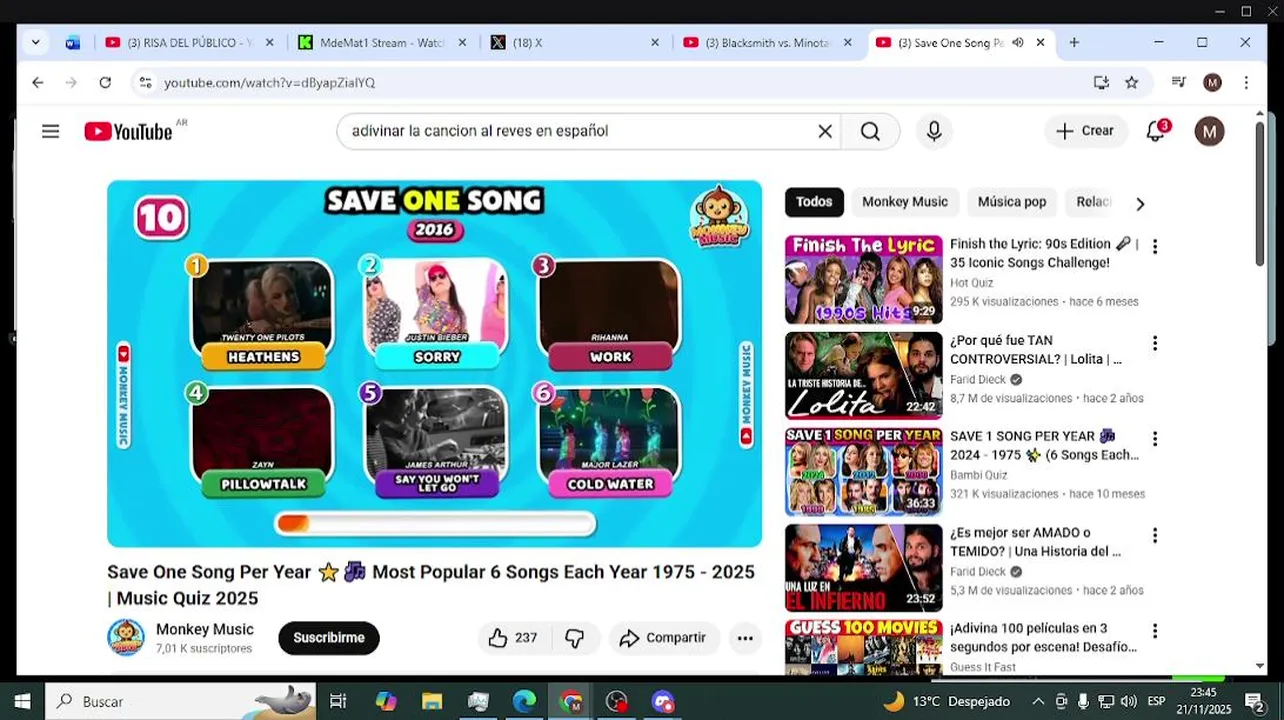Screen dimensions: 1284x720
Task: Open the notifications bell
Action: pyautogui.click(x=1156, y=131)
